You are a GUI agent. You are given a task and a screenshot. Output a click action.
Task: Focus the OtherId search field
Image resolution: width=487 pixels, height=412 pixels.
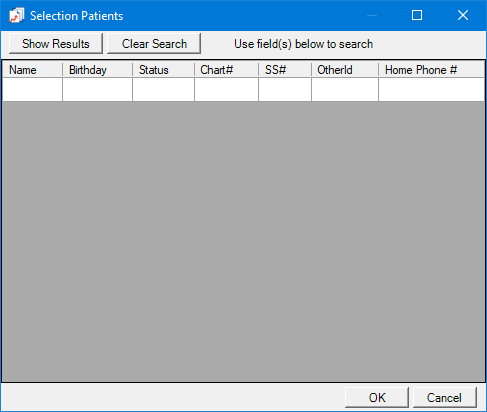pos(345,89)
